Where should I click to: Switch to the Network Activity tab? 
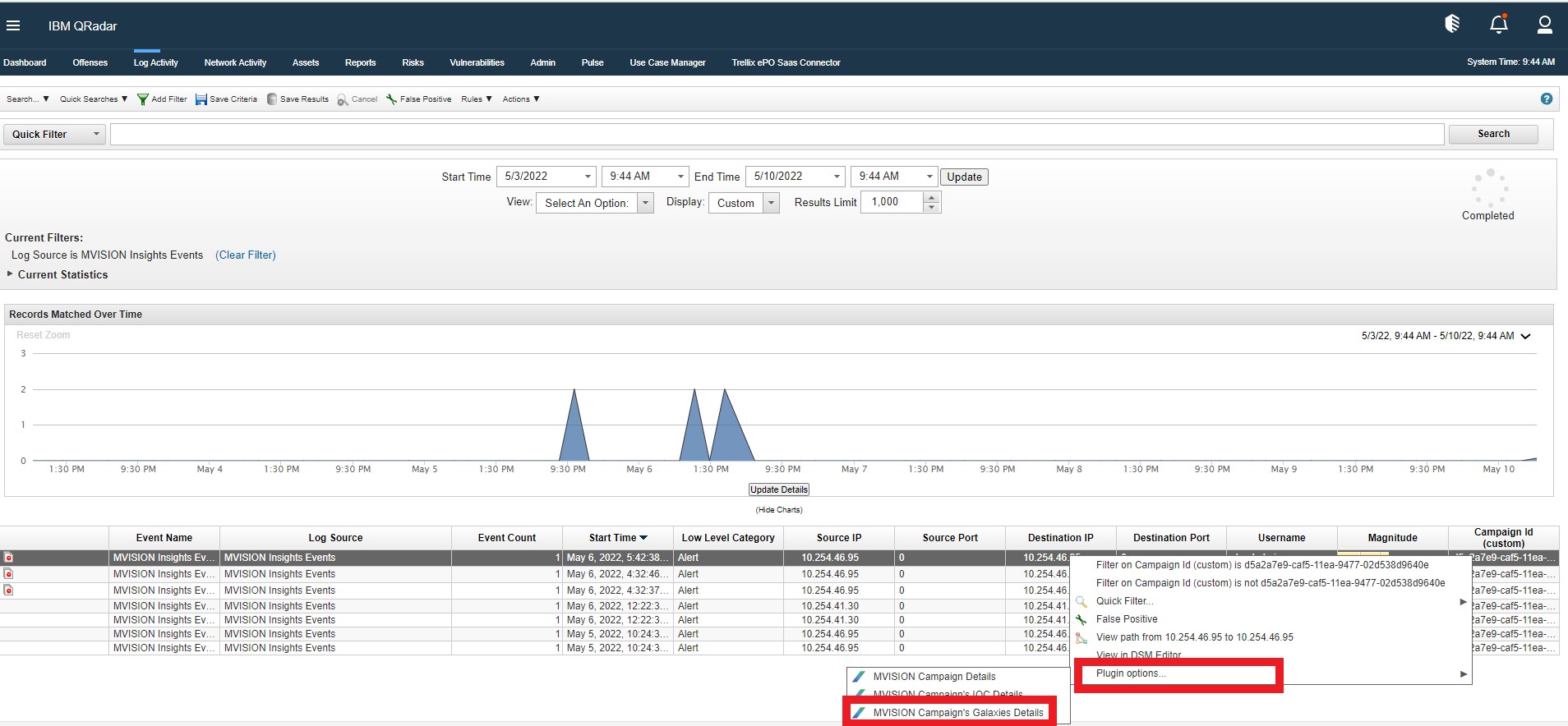point(235,62)
